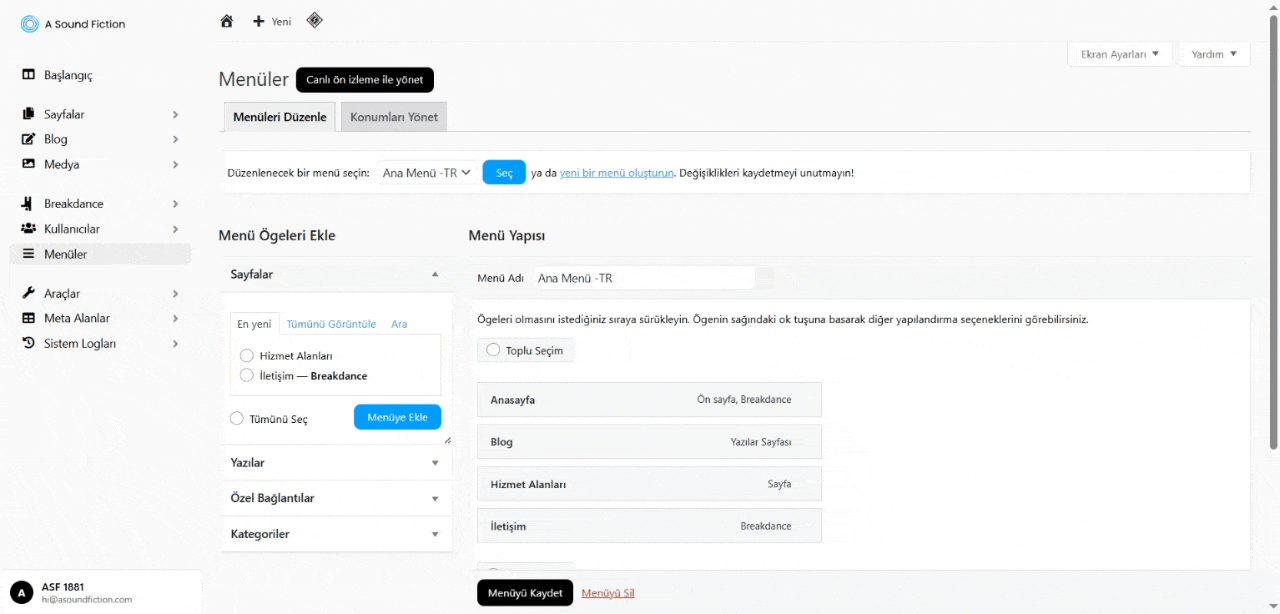The image size is (1280, 614).
Task: Click the Blog edit icon in sidebar
Action: point(28,139)
